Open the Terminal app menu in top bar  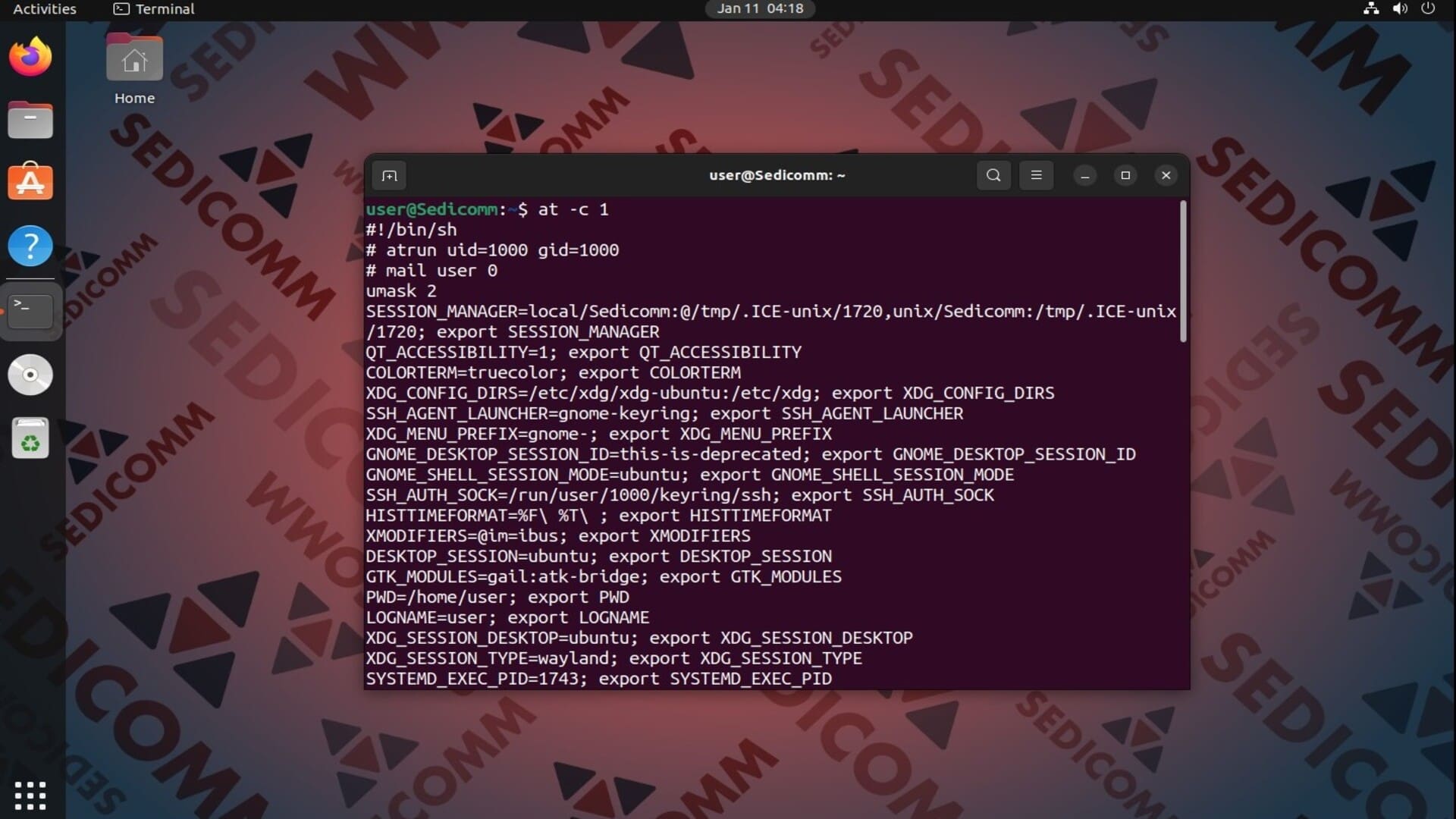155,9
